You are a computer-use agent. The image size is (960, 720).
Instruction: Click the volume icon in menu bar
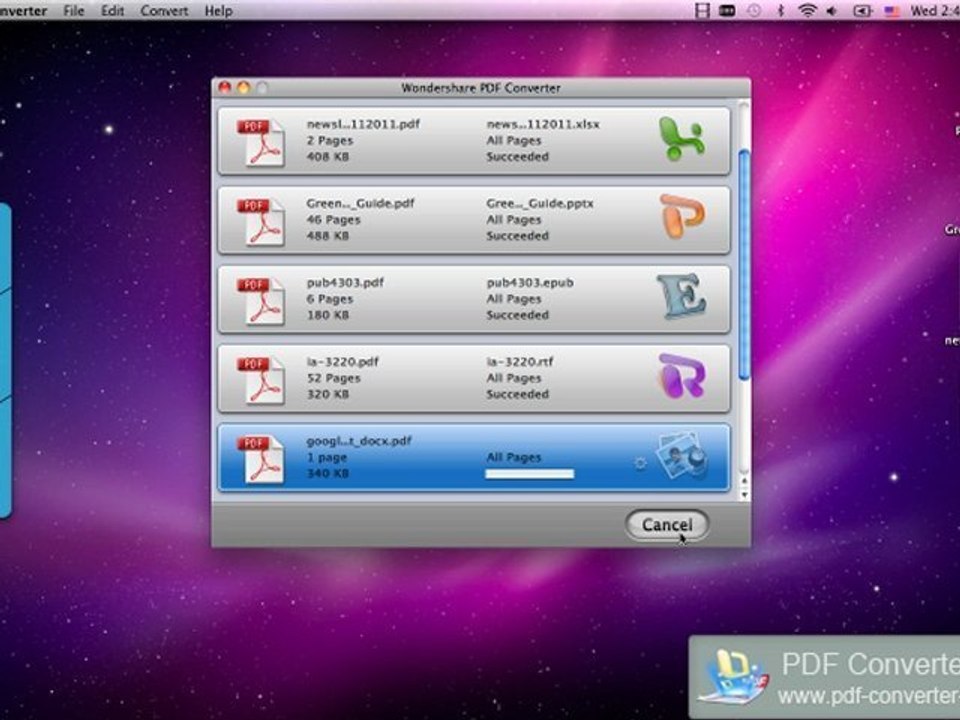(831, 11)
